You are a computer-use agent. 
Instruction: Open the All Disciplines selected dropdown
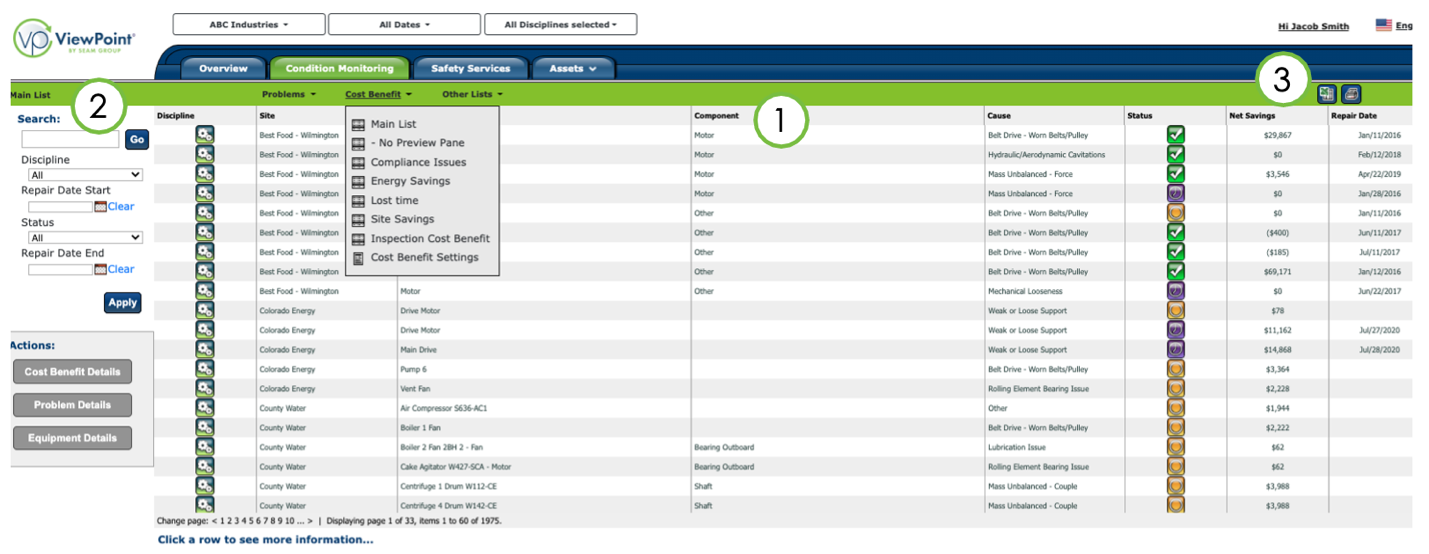[560, 24]
